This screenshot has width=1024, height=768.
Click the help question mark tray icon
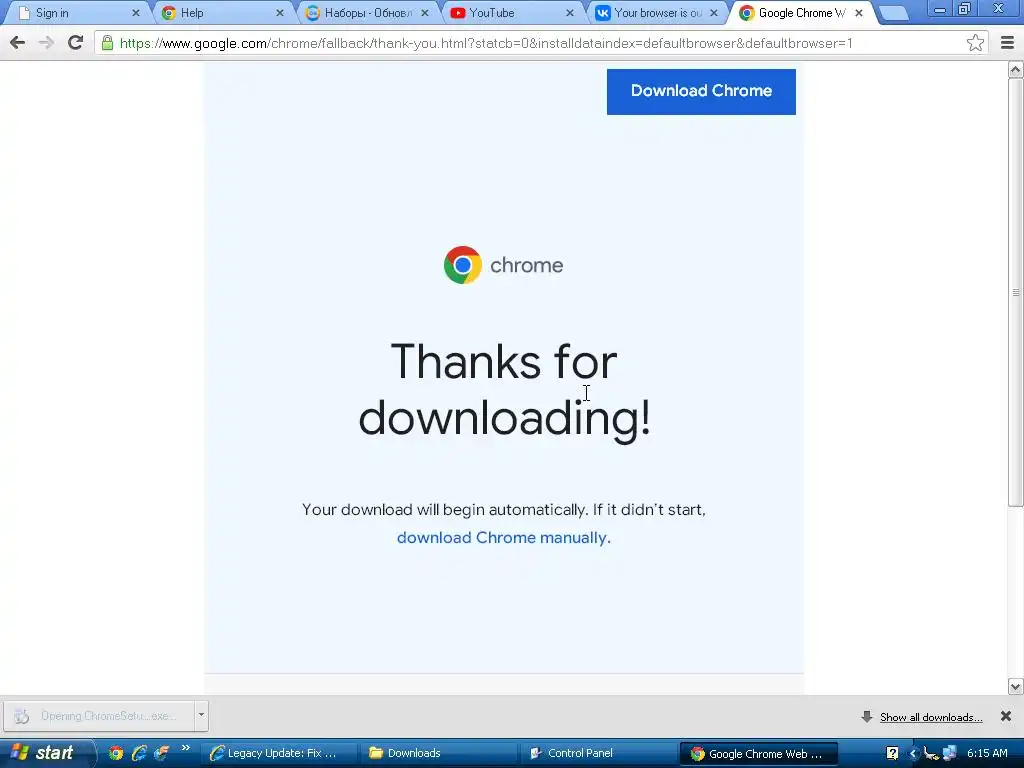pyautogui.click(x=892, y=753)
